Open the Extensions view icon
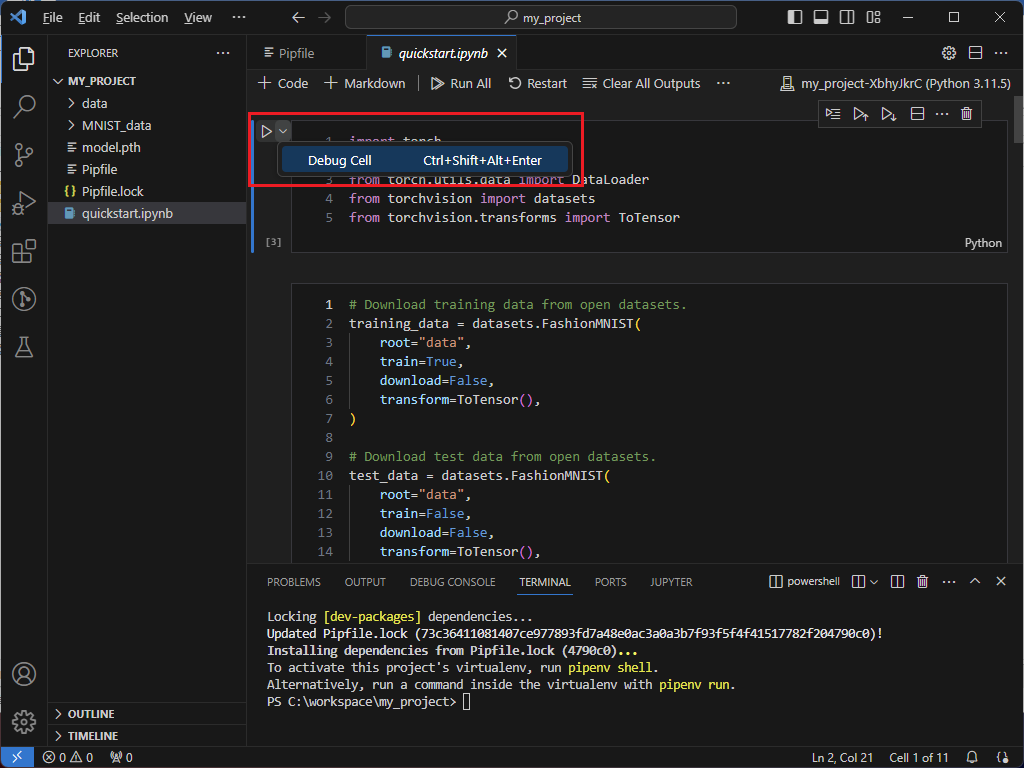This screenshot has width=1024, height=768. point(24,251)
